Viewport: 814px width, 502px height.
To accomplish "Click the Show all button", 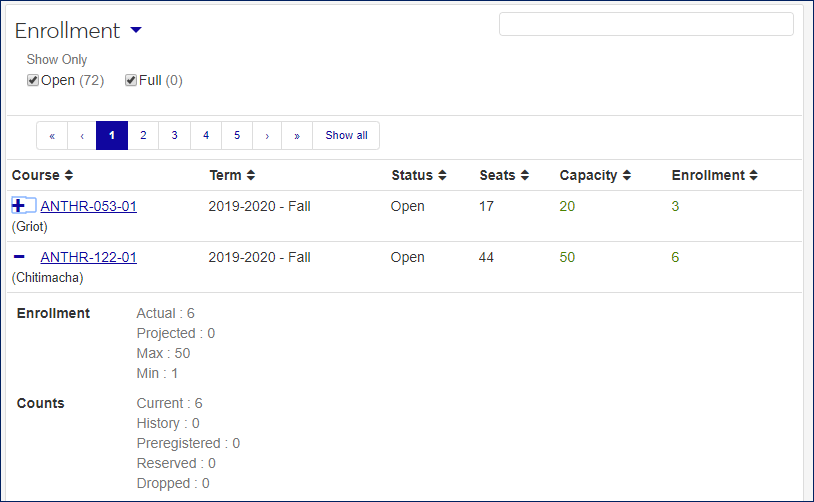I will click(346, 136).
